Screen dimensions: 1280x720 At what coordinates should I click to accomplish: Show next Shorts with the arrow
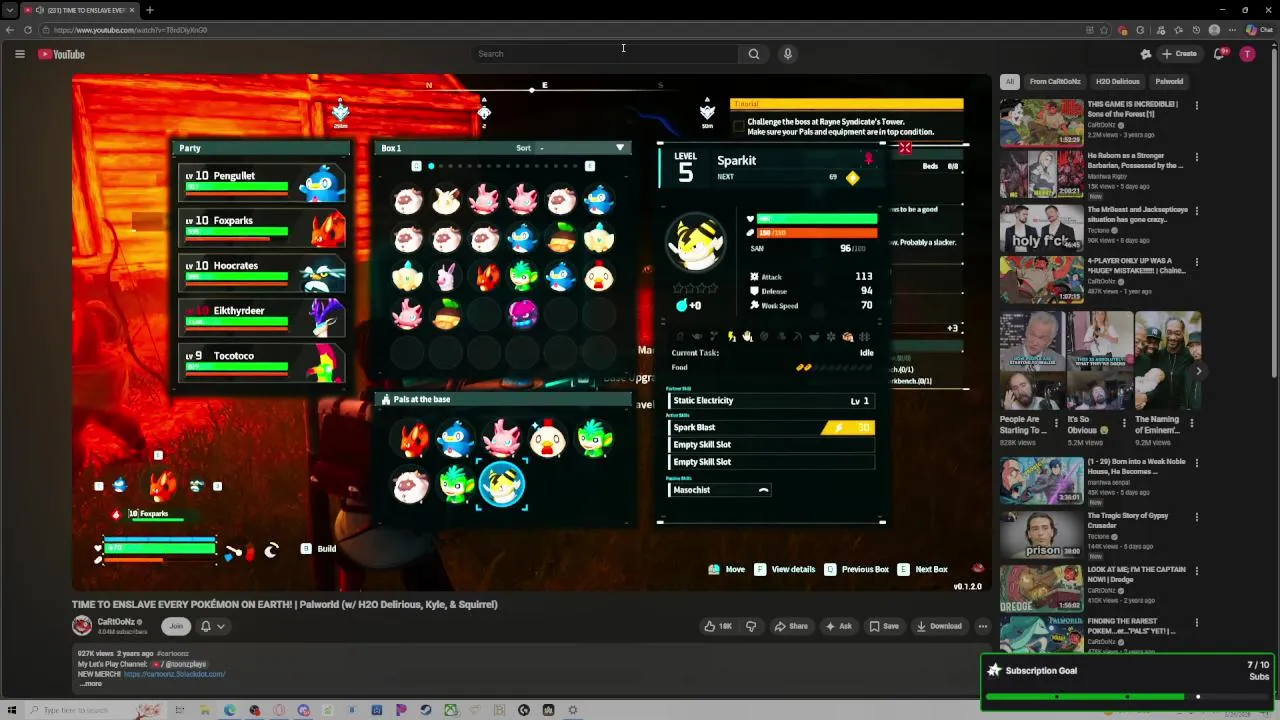[x=1199, y=371]
